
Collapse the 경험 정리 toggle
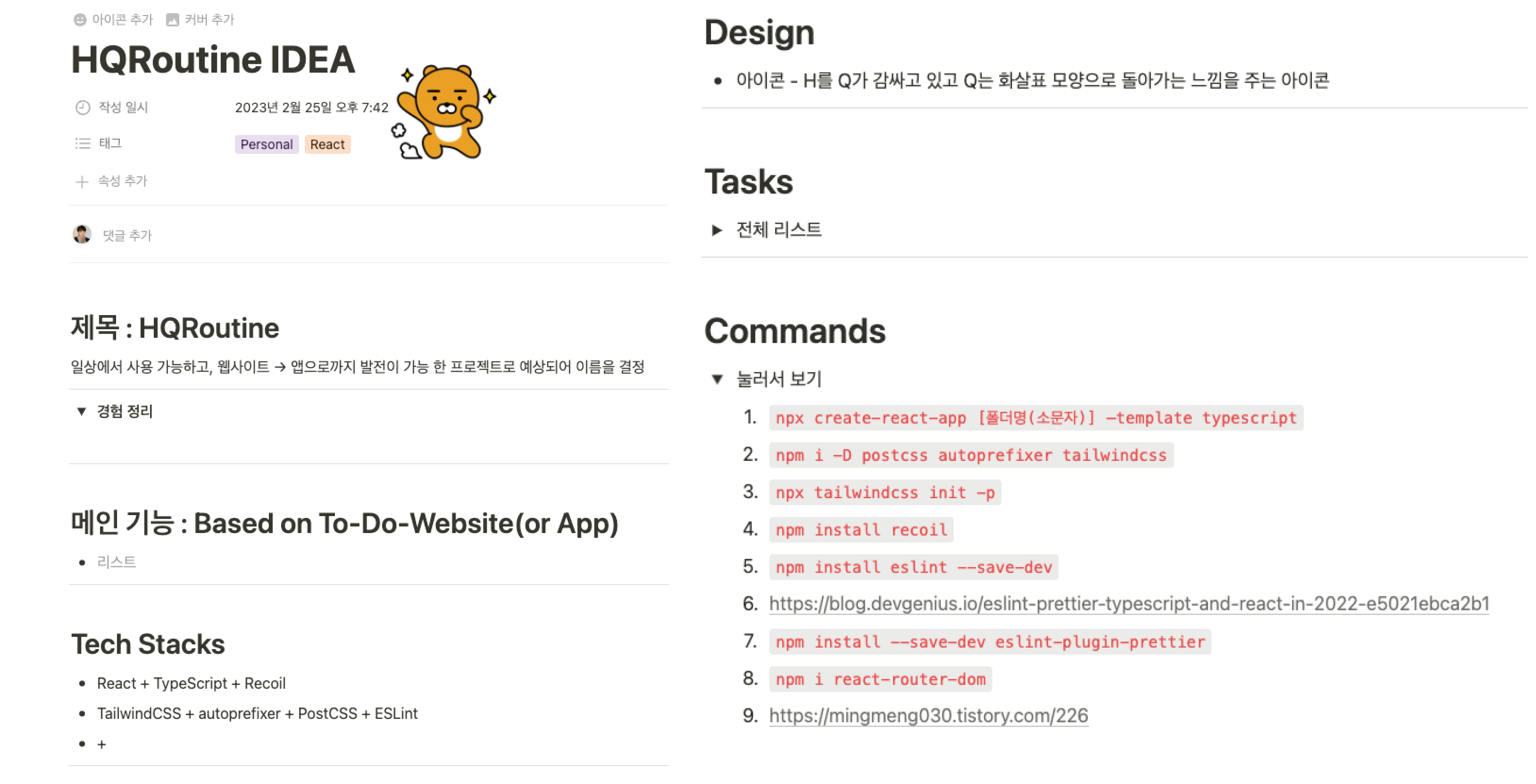click(82, 411)
